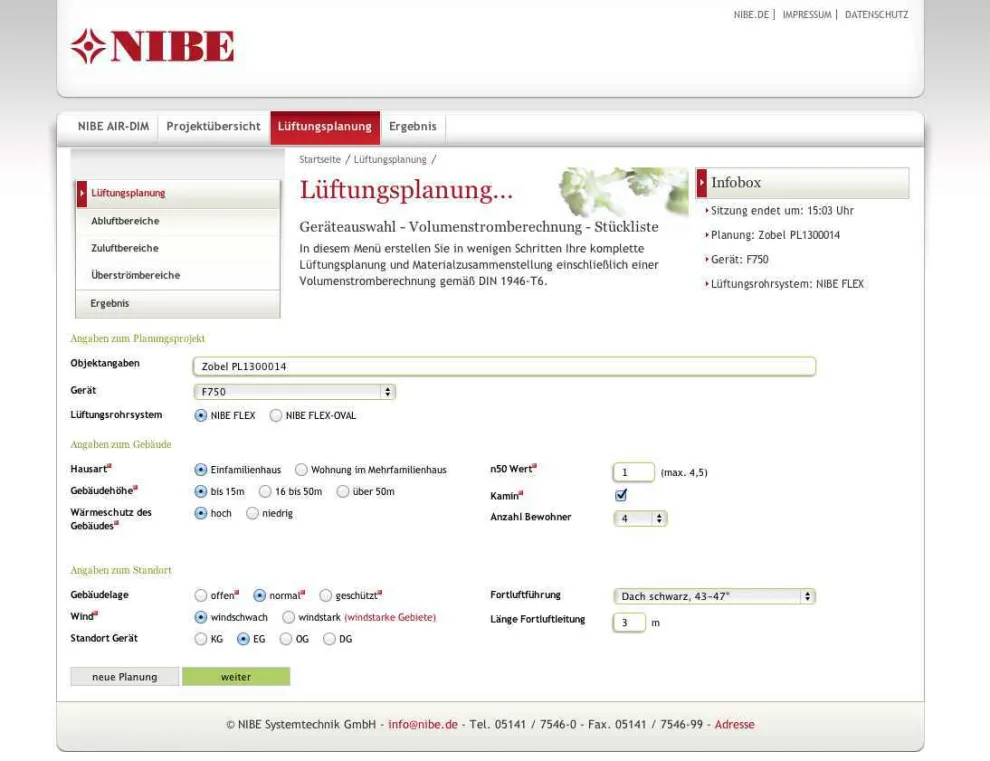
Task: Open the Anzahl Bewohner dropdown
Action: tap(640, 518)
